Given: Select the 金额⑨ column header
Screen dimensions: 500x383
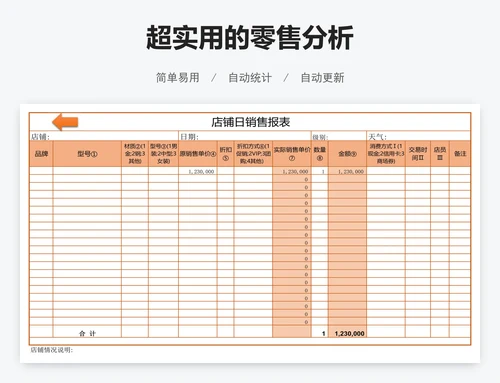Looking at the screenshot, I should click(x=347, y=154).
